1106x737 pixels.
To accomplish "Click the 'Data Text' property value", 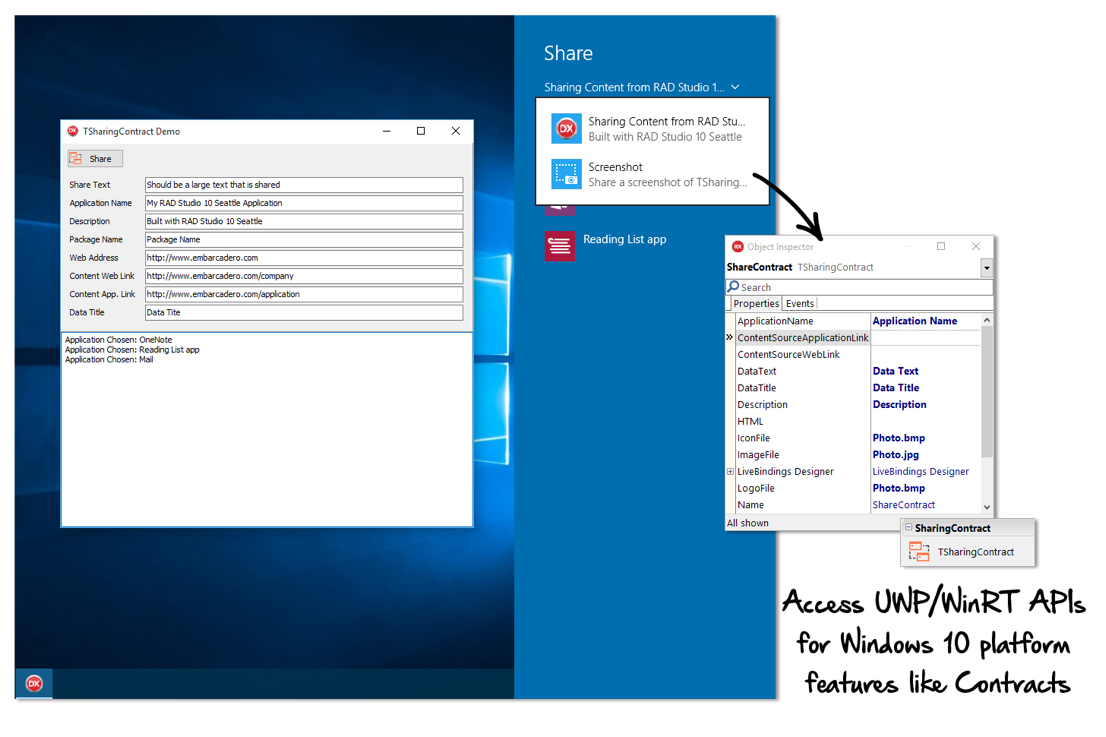I will 896,371.
